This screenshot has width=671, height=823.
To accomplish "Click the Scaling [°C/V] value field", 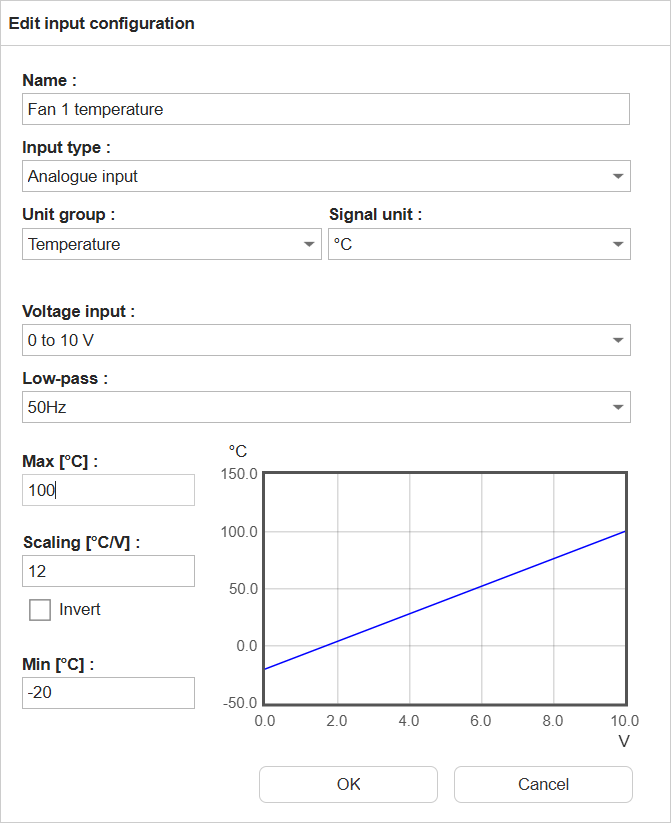I will (x=108, y=571).
